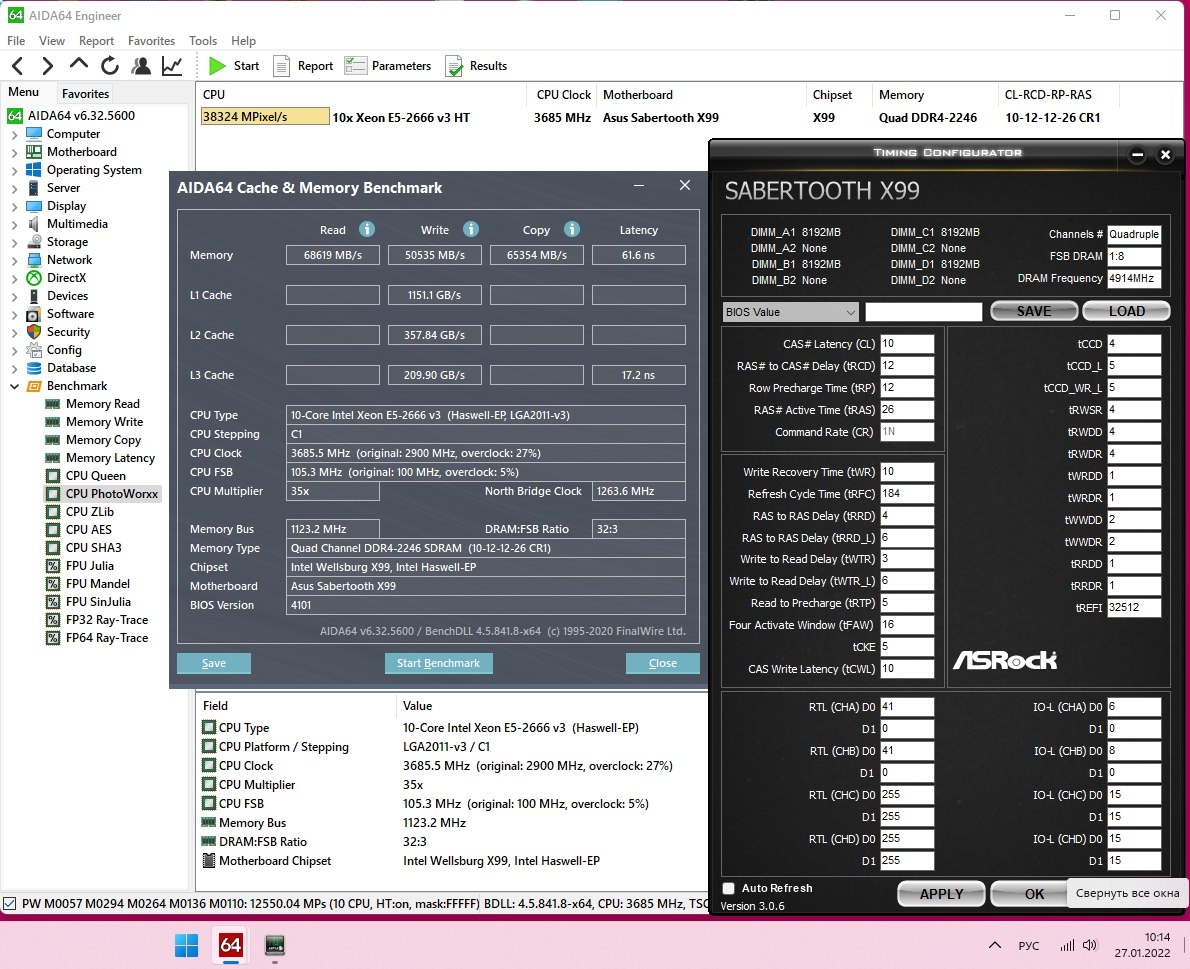Click the Read info icon in benchmark window
The width and height of the screenshot is (1190, 969).
tap(367, 229)
